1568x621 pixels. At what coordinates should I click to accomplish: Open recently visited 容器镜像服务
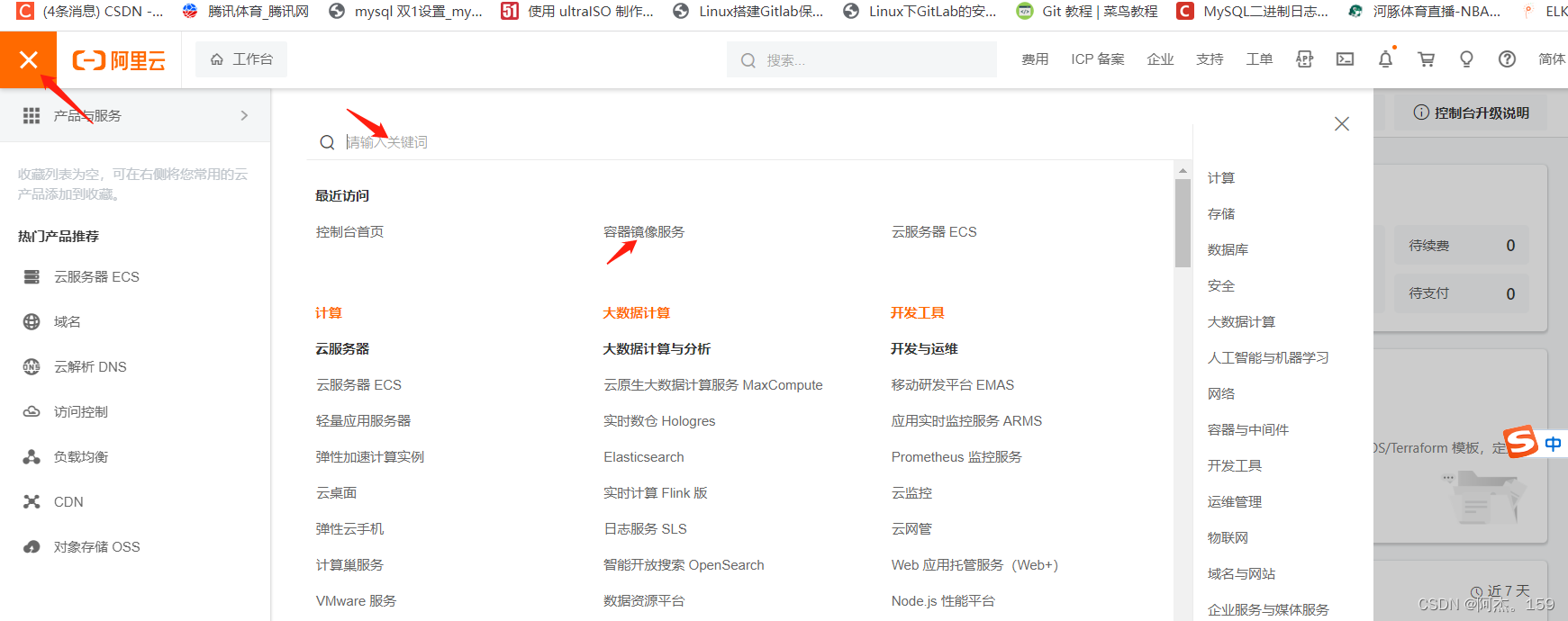[644, 231]
